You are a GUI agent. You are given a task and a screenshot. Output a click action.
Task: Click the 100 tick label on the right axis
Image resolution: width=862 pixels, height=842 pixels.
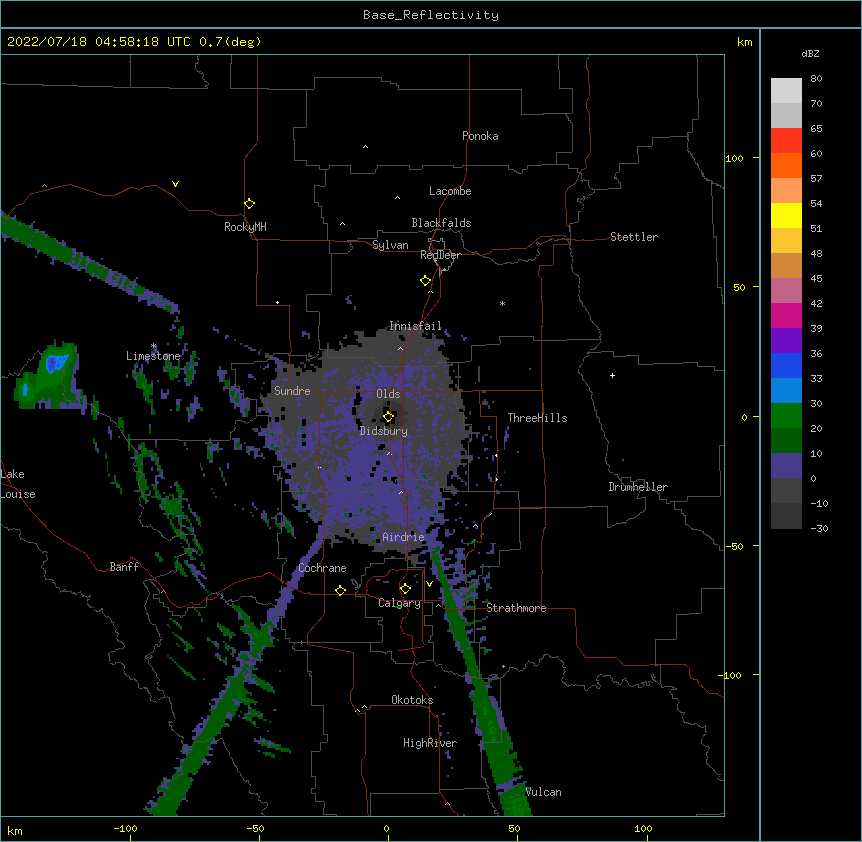click(734, 158)
